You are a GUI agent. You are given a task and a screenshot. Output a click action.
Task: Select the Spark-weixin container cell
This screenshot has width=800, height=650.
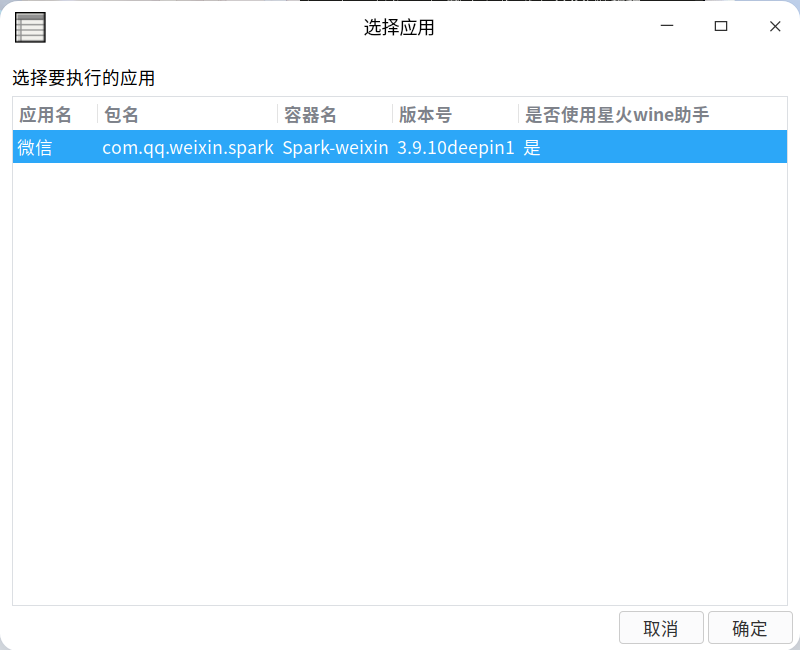335,147
